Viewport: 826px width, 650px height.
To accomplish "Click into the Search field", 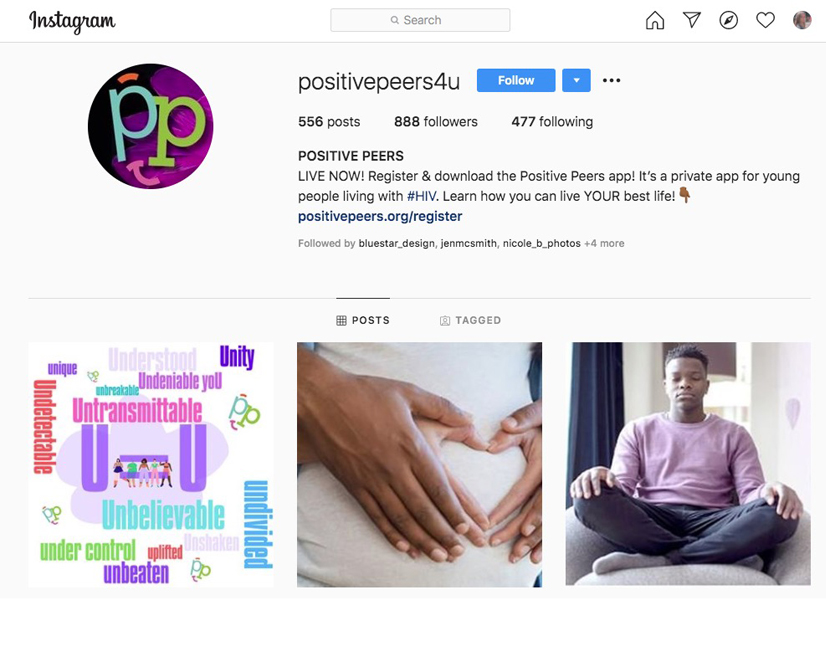I will [x=420, y=20].
